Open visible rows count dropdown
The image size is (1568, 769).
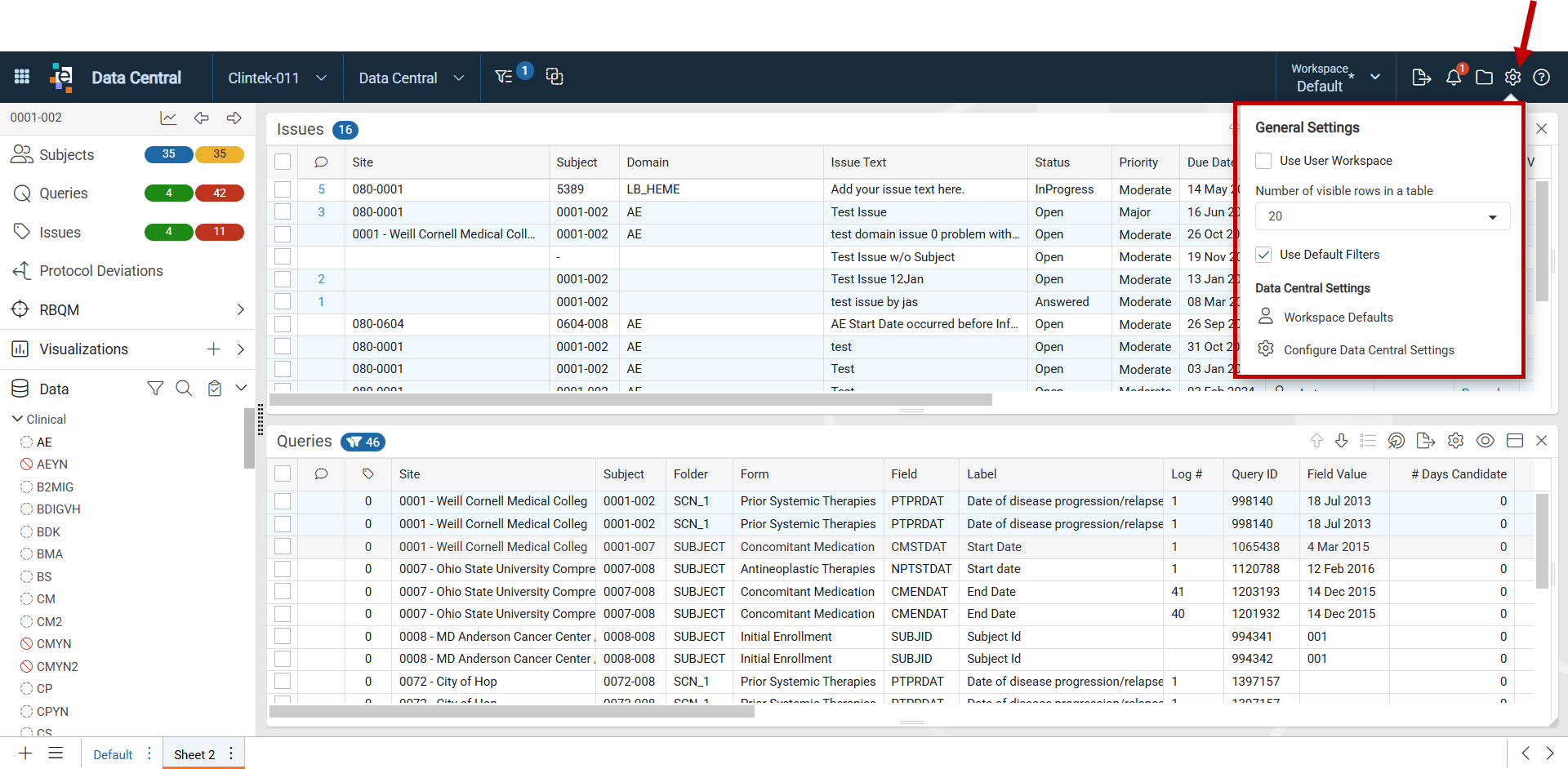[x=1383, y=216]
